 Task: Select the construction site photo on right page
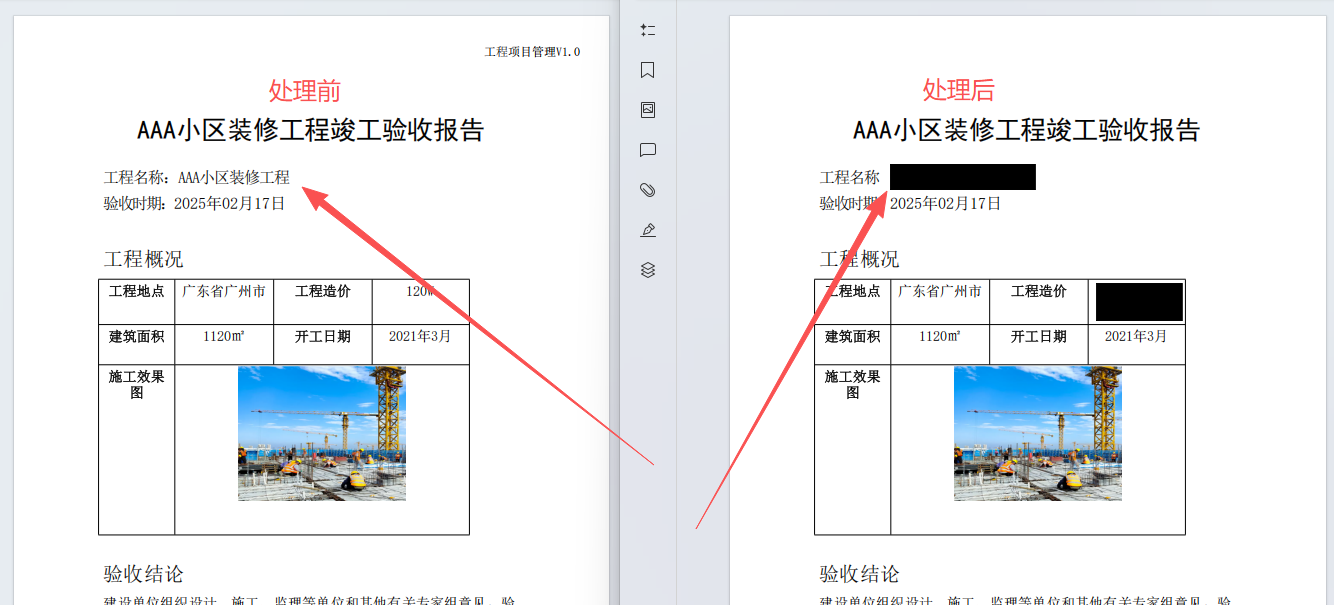(1038, 434)
